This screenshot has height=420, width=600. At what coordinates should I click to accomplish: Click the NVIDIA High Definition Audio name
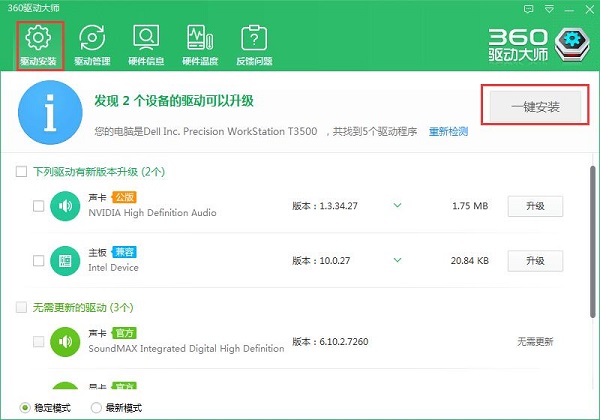click(152, 213)
